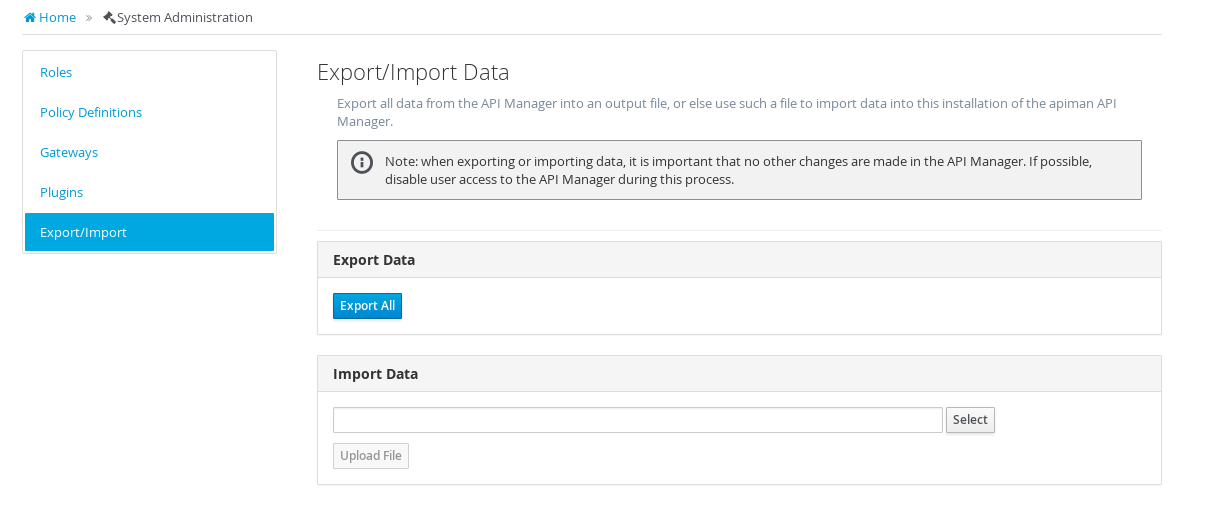Viewport: 1206px width, 532px height.
Task: Select Gateways from the sidebar
Action: [x=69, y=153]
